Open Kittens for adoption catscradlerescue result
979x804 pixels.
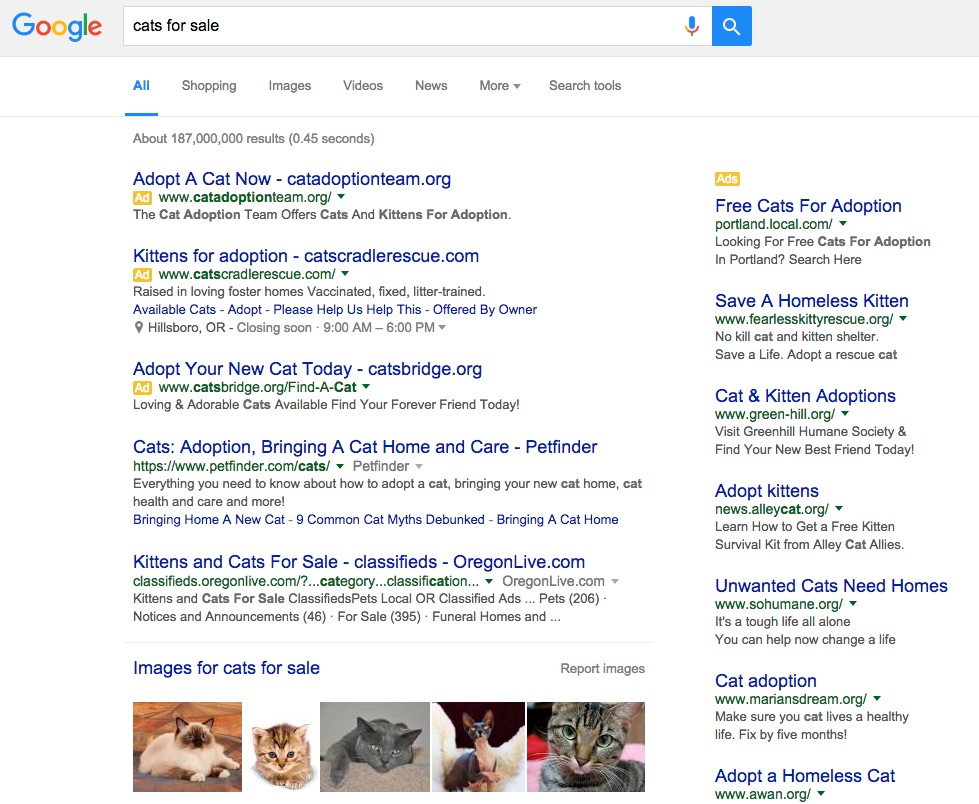(x=306, y=256)
